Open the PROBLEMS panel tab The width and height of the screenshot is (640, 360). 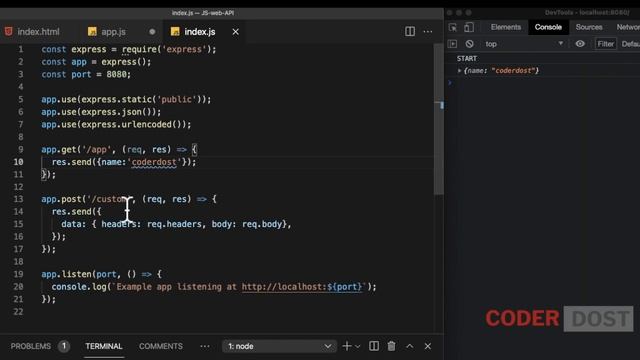pos(31,346)
